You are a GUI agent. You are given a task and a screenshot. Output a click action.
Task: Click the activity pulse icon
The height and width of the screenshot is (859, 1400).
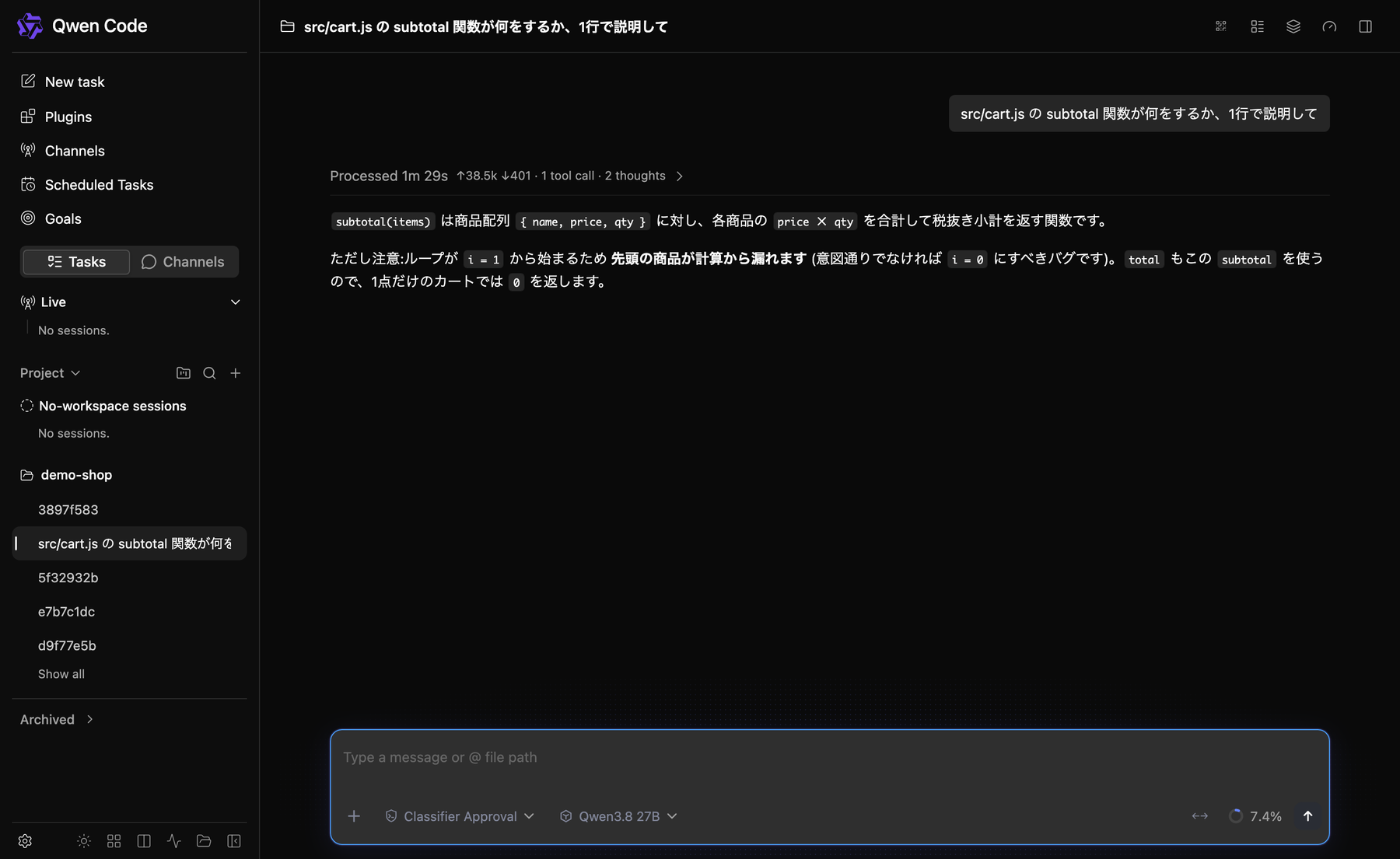(x=174, y=841)
